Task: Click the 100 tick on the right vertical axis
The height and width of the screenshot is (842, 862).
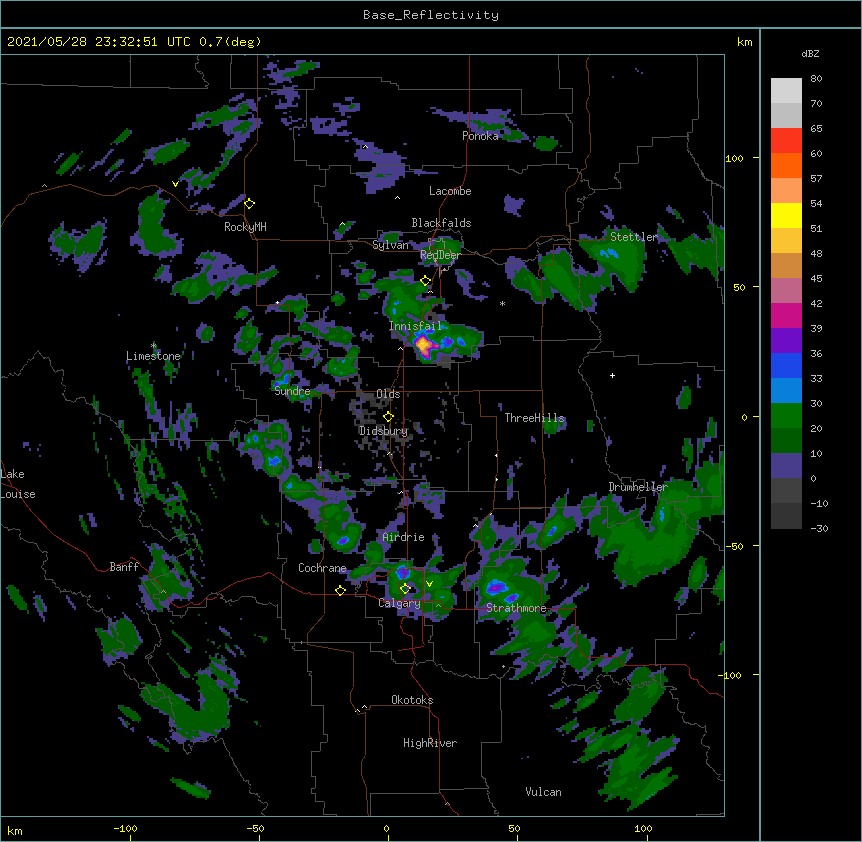Action: pyautogui.click(x=734, y=158)
